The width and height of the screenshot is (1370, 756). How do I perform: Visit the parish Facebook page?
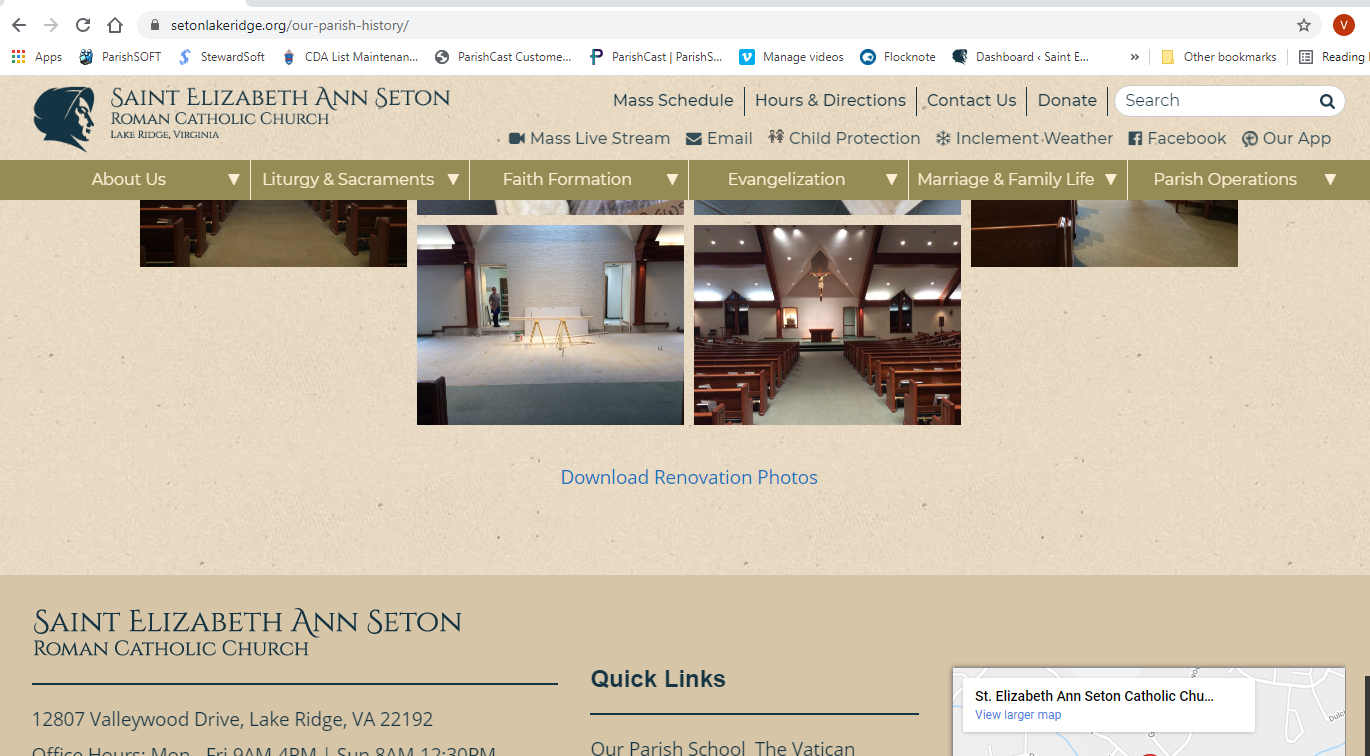pyautogui.click(x=1176, y=138)
